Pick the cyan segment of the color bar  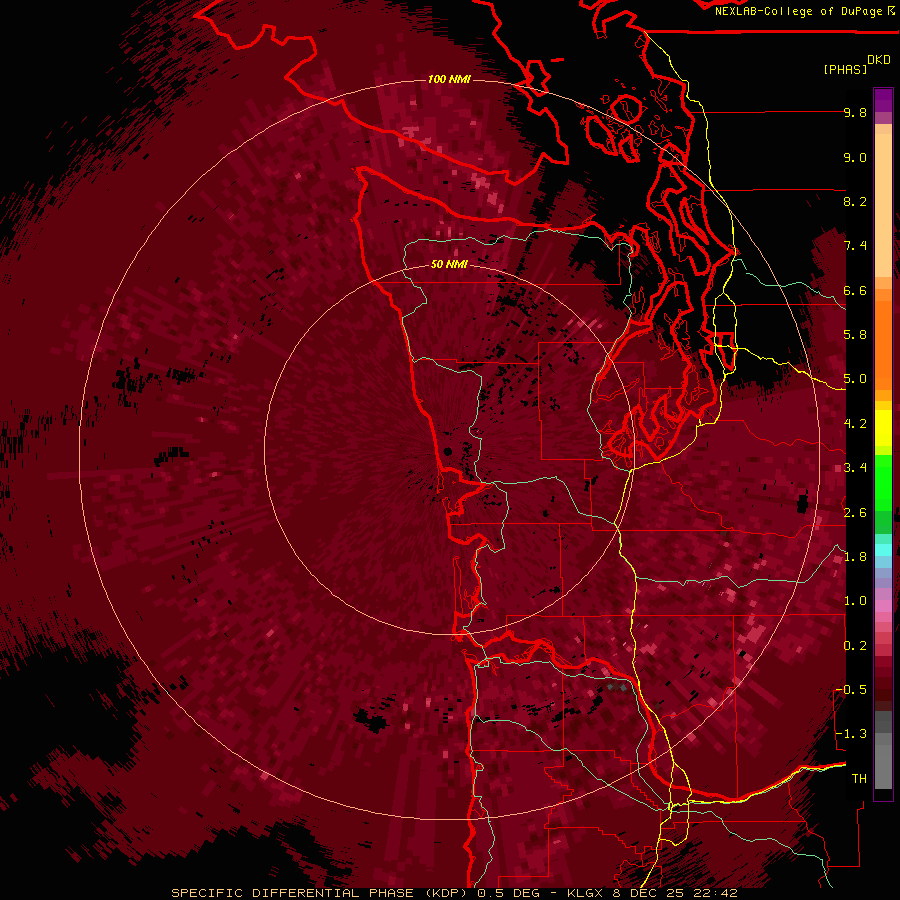(x=883, y=549)
